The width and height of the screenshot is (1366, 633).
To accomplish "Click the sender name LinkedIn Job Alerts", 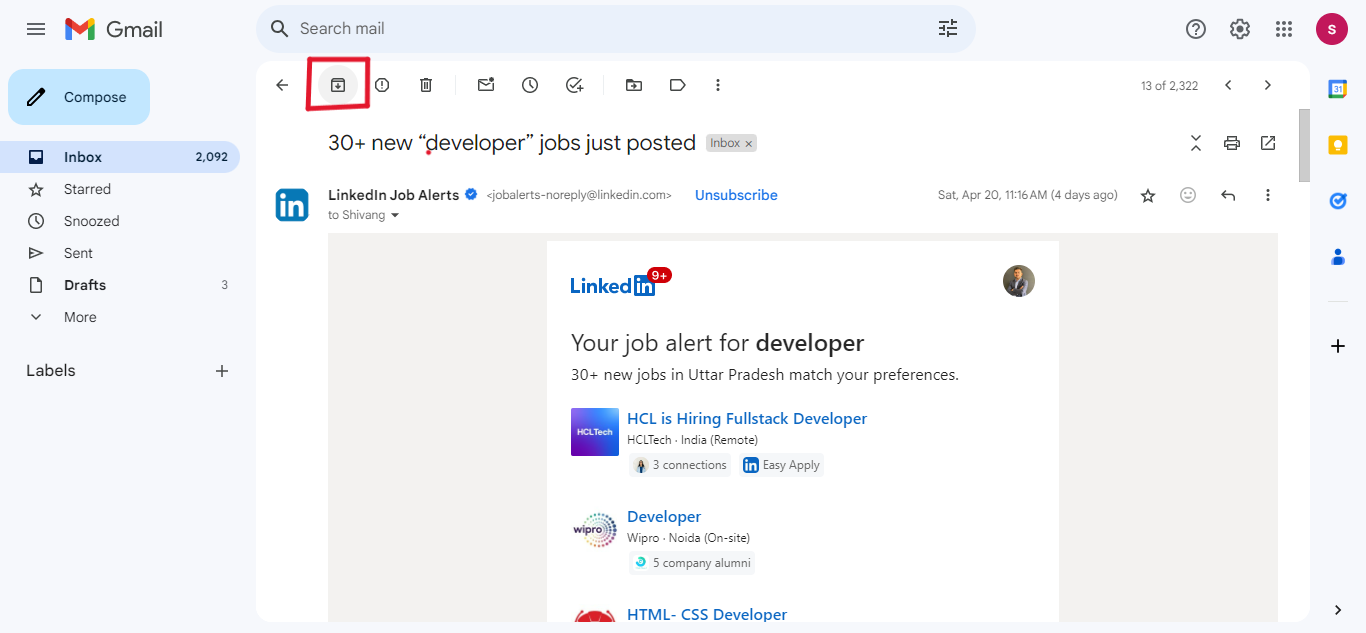I will 394,195.
